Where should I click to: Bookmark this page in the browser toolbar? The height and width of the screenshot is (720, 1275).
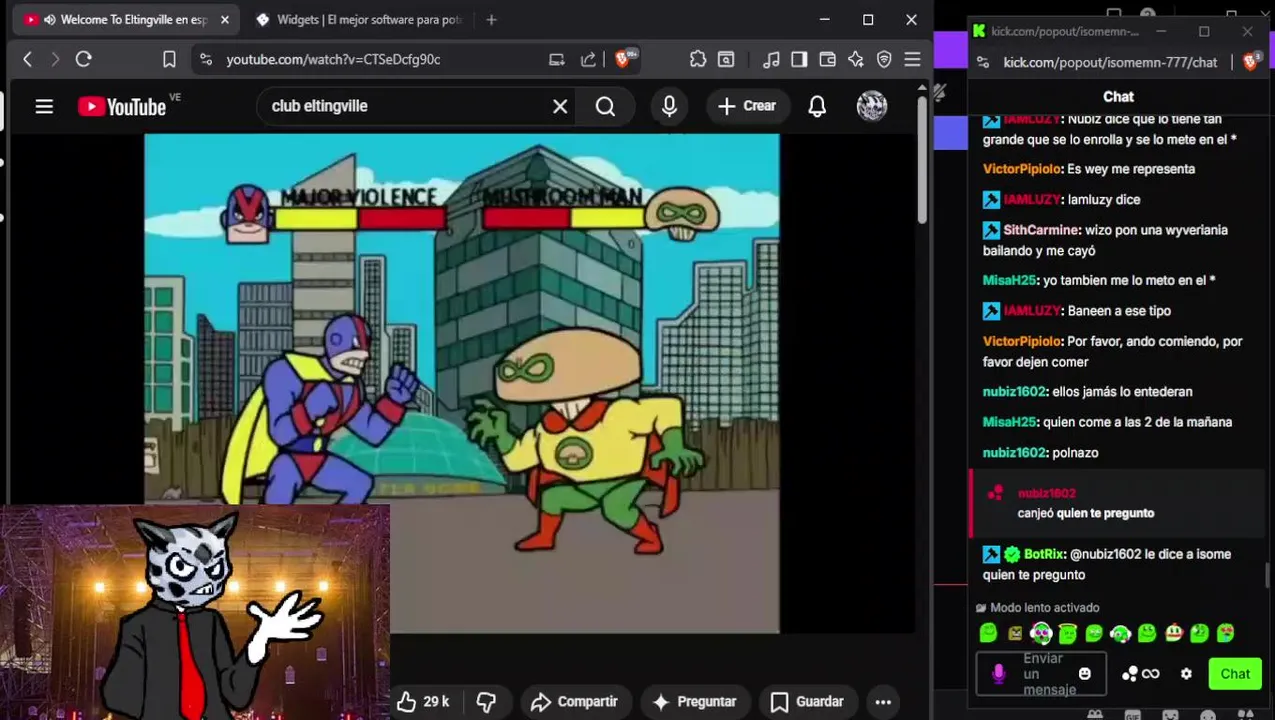coord(169,60)
